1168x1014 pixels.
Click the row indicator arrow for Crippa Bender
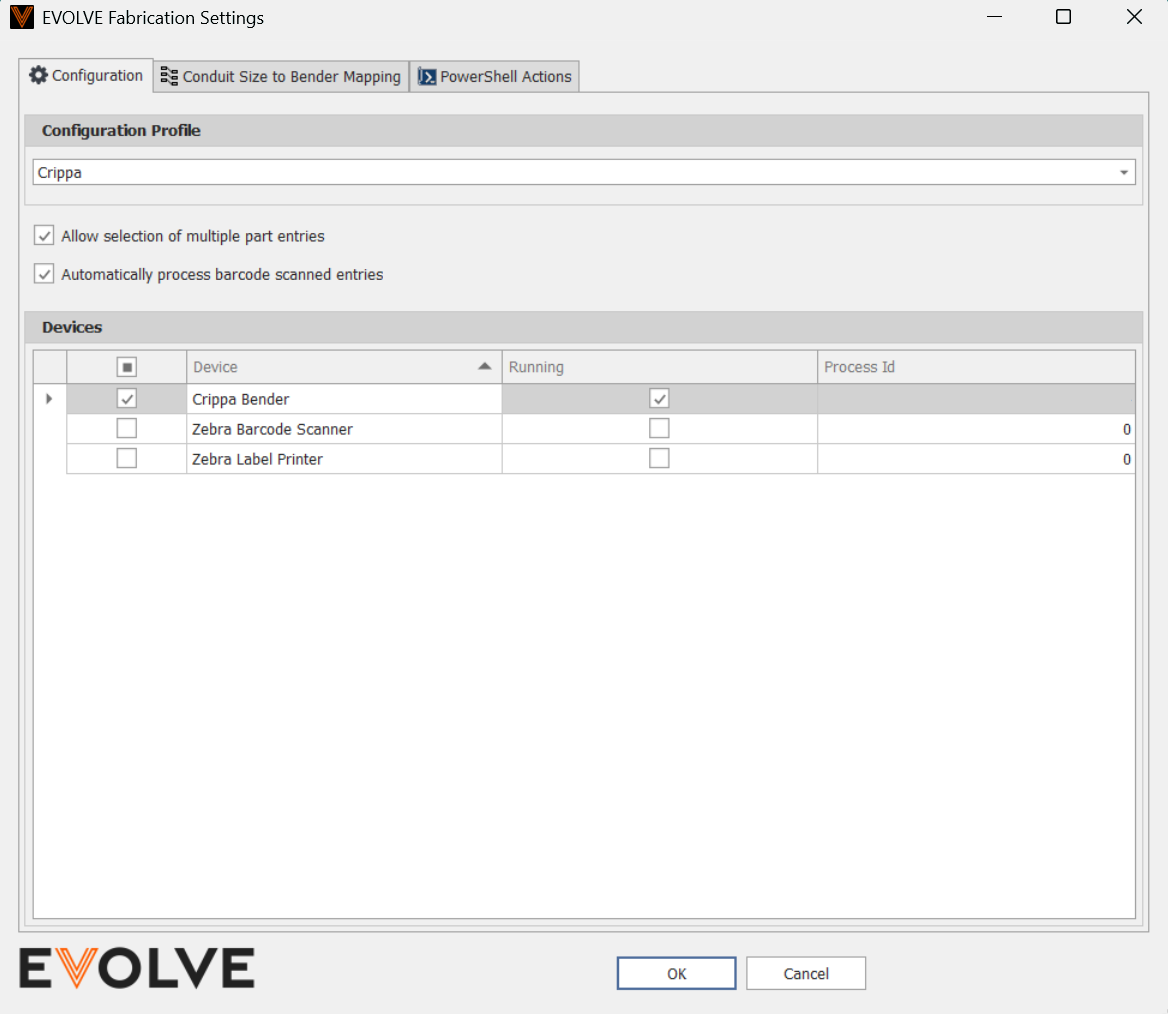(49, 399)
